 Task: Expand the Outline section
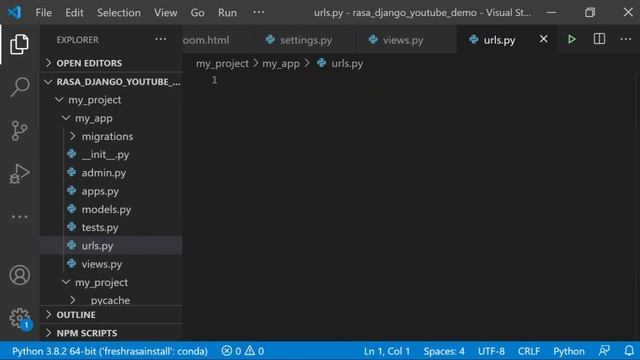pos(111,315)
